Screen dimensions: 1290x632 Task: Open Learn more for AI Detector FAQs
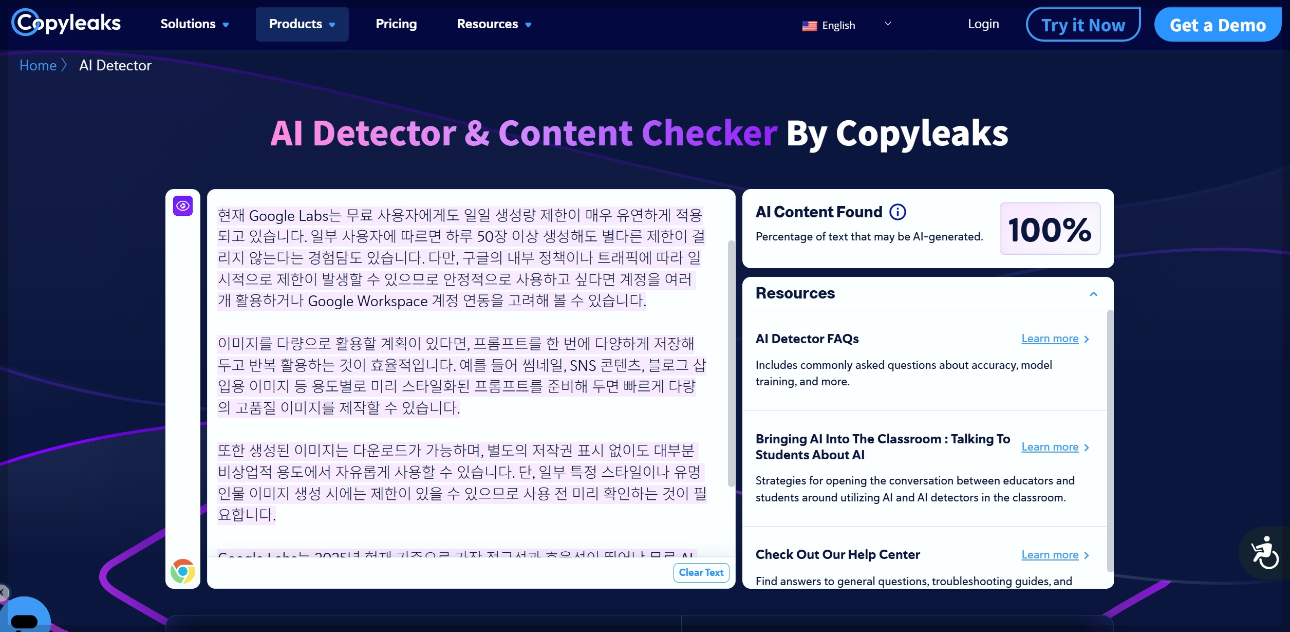tap(1049, 338)
